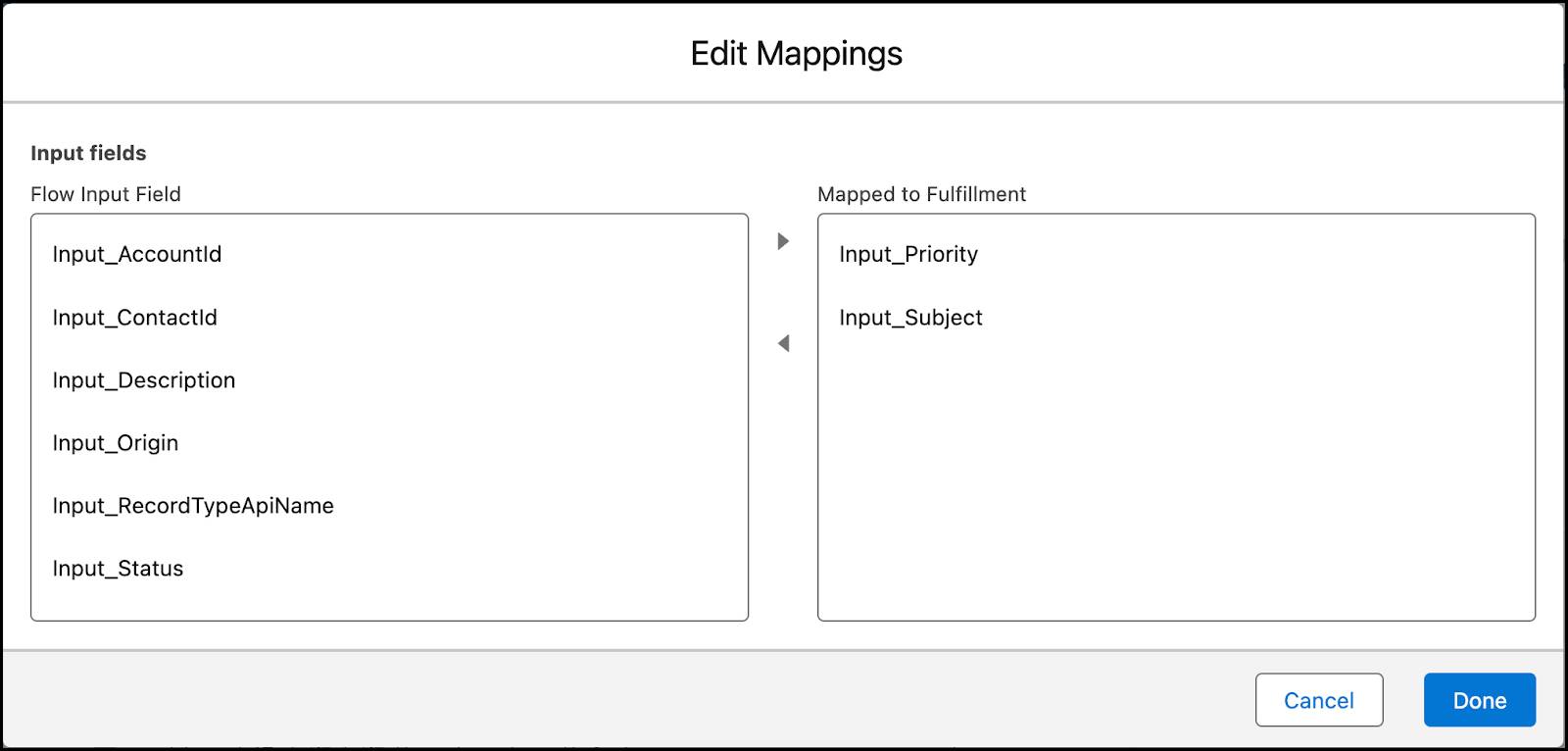Return Input_Subject to flow inputs using left arrow
1568x751 pixels.
tap(782, 342)
